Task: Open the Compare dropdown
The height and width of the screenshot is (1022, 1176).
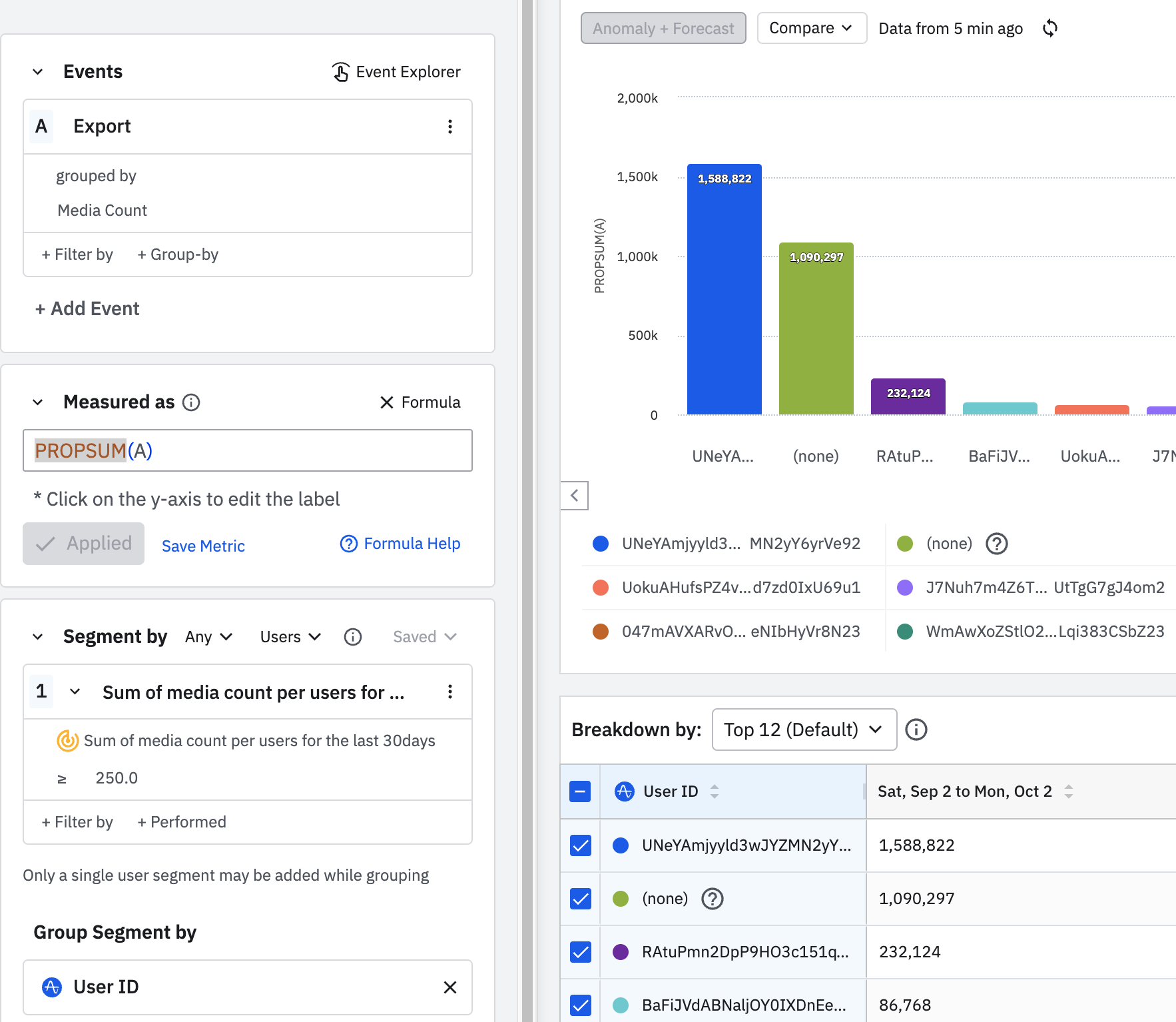Action: point(812,28)
